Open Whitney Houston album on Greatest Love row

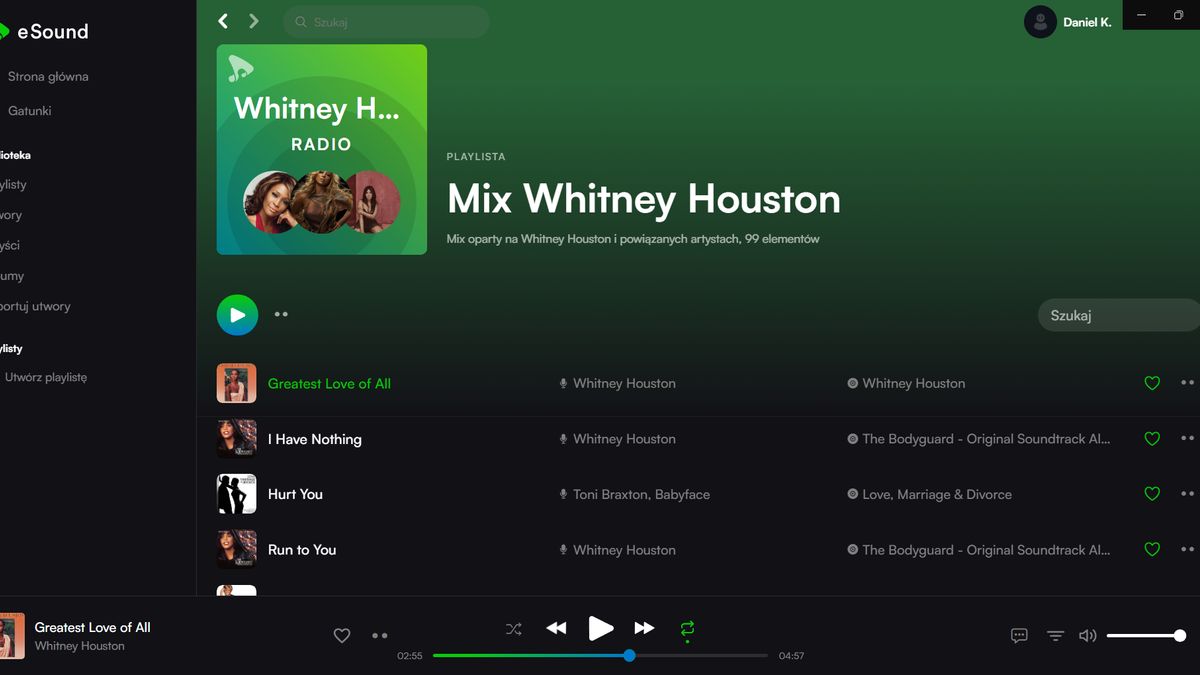click(x=913, y=384)
